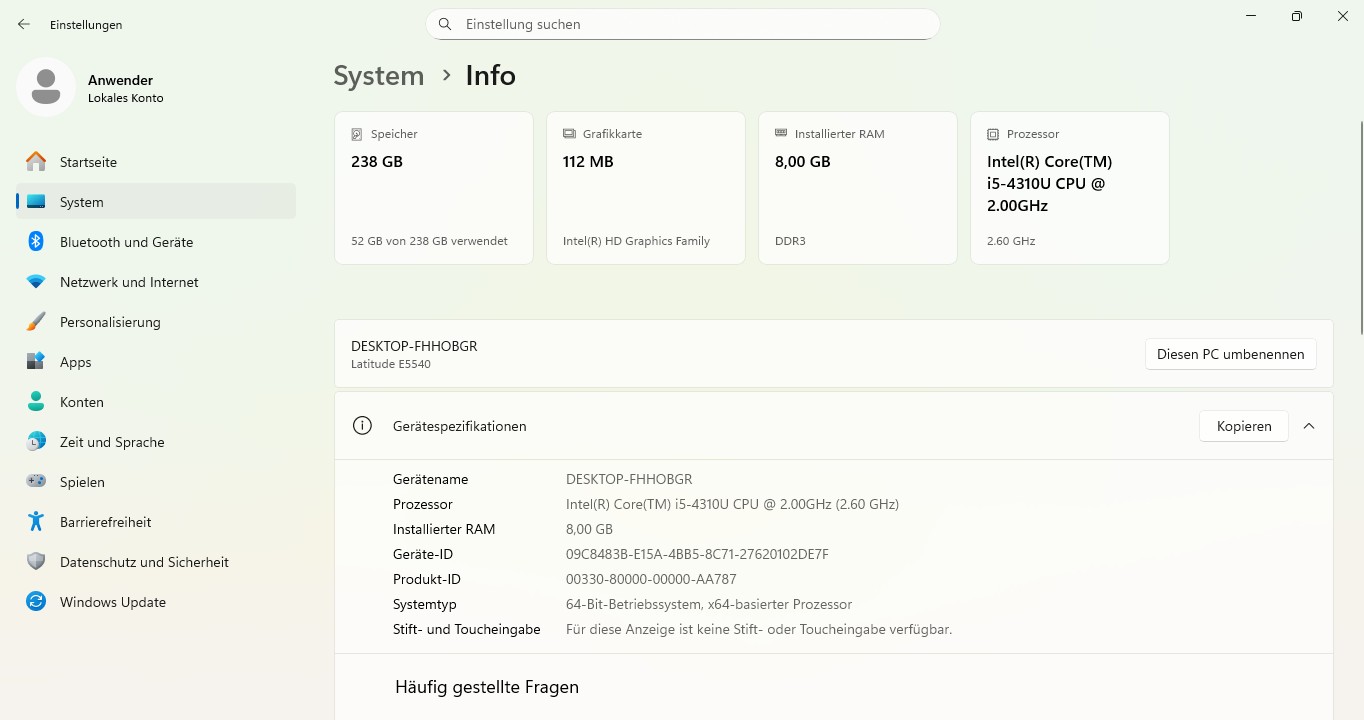Select Konten in the sidebar

(81, 402)
